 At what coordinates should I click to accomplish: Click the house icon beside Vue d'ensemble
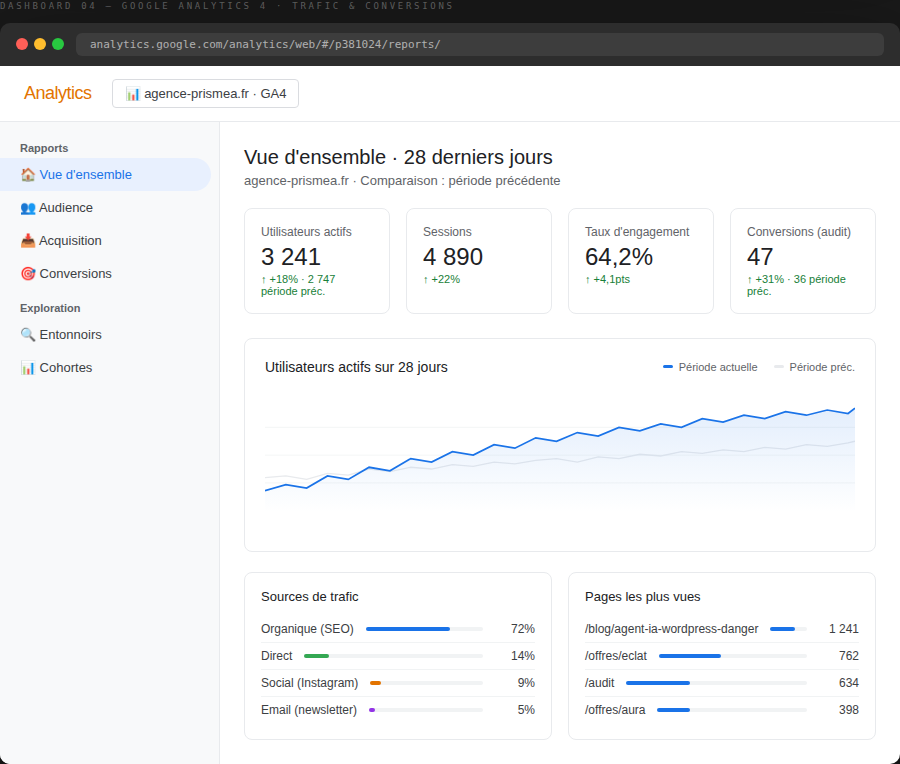point(28,174)
